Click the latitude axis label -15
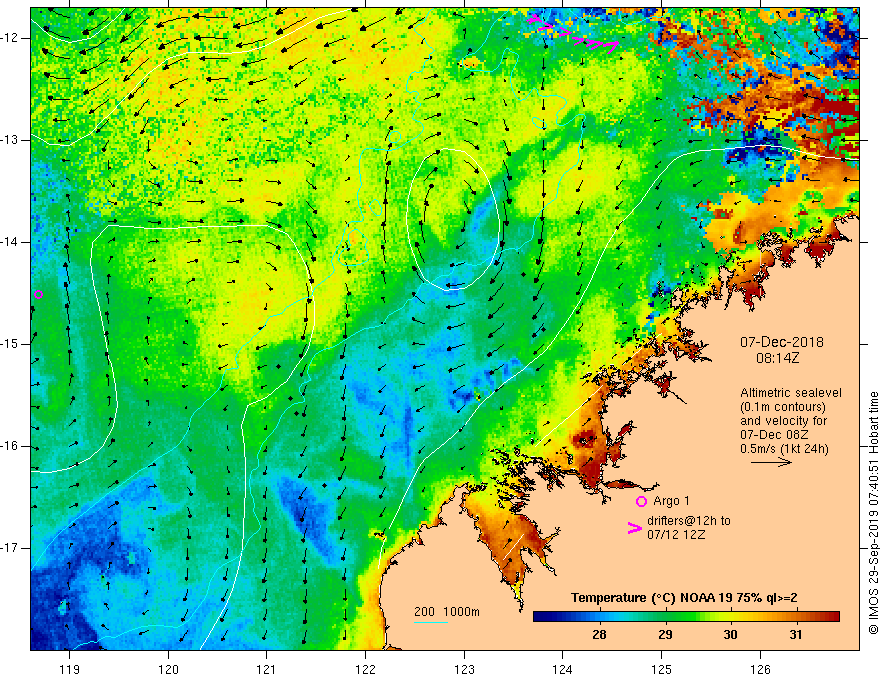 click(x=10, y=344)
